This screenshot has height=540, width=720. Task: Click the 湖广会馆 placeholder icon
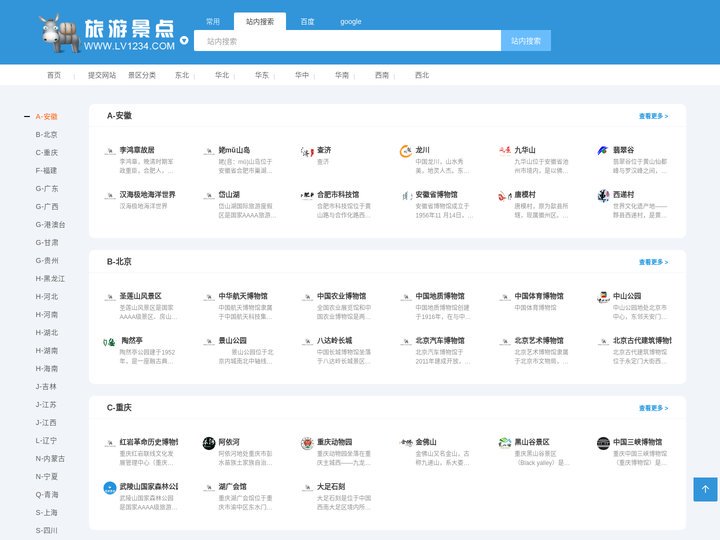[x=209, y=487]
